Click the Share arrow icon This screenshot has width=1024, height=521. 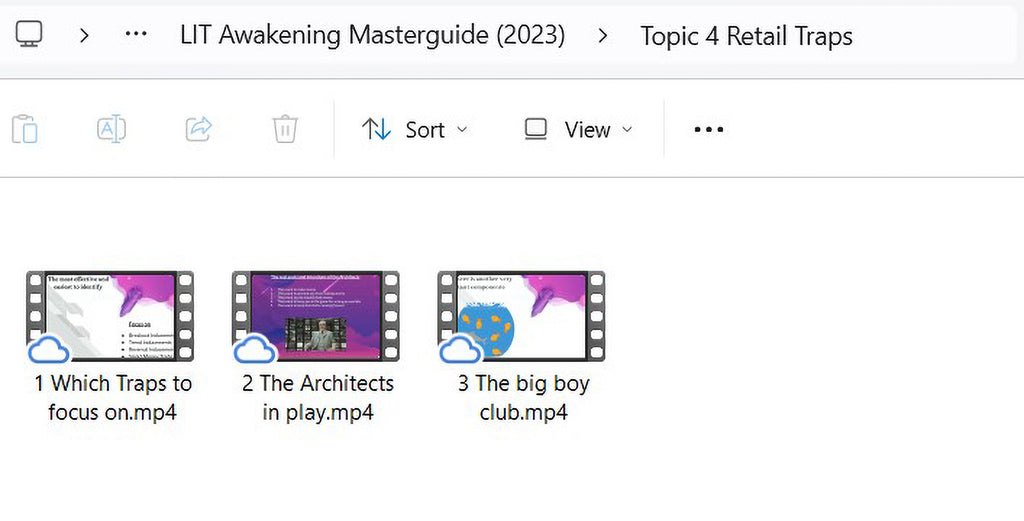(199, 129)
